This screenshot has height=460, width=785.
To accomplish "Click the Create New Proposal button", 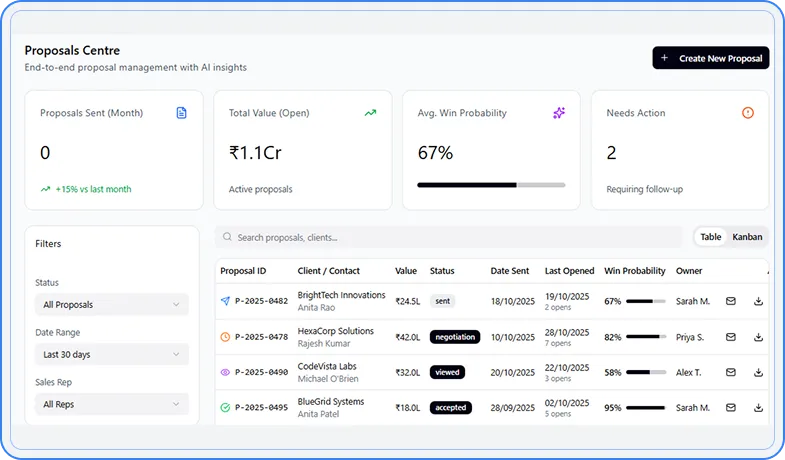I will coord(710,58).
